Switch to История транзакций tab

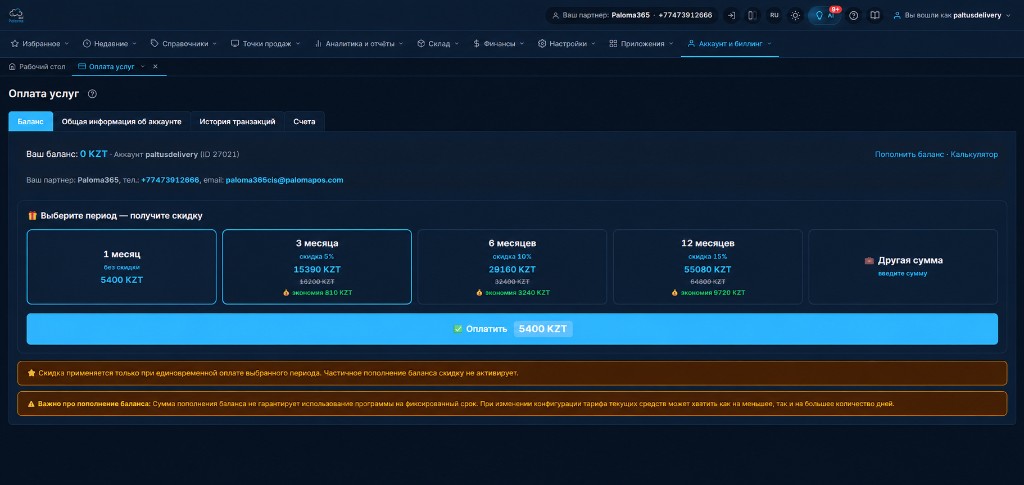pos(237,121)
